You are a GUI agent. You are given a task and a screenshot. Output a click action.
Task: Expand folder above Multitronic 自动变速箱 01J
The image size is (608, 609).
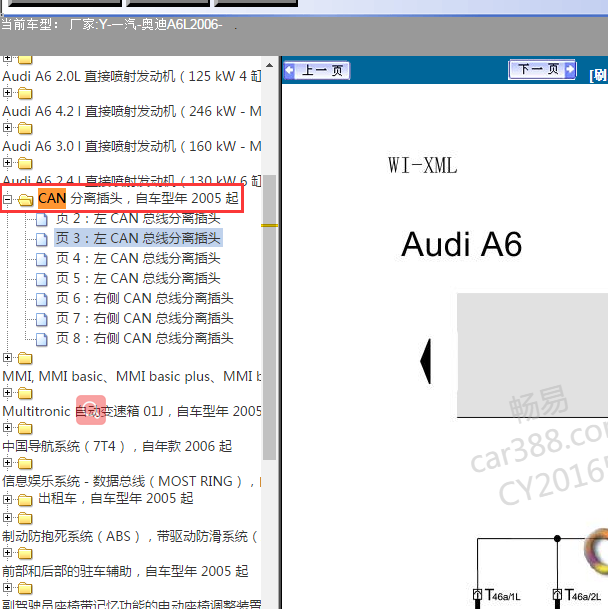coord(7,393)
